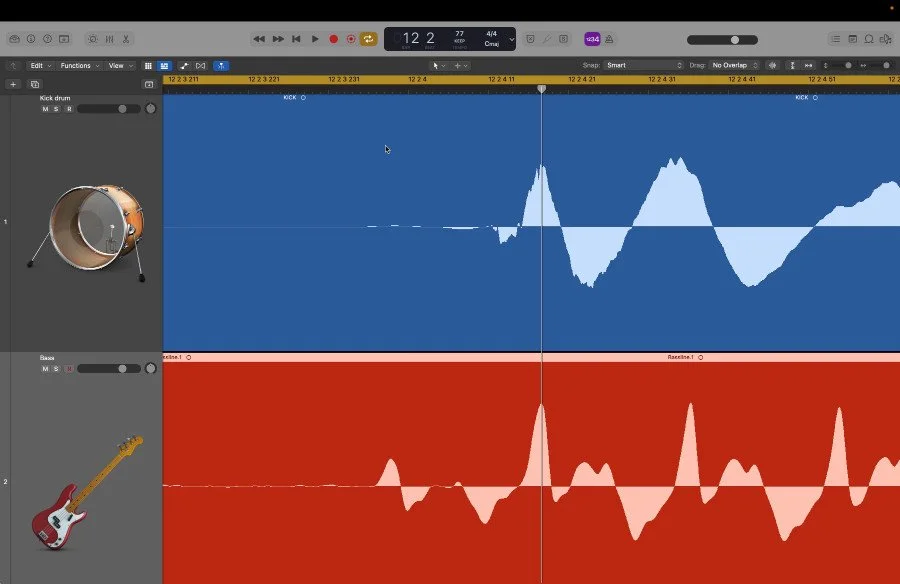Mute the Bass track

click(45, 369)
